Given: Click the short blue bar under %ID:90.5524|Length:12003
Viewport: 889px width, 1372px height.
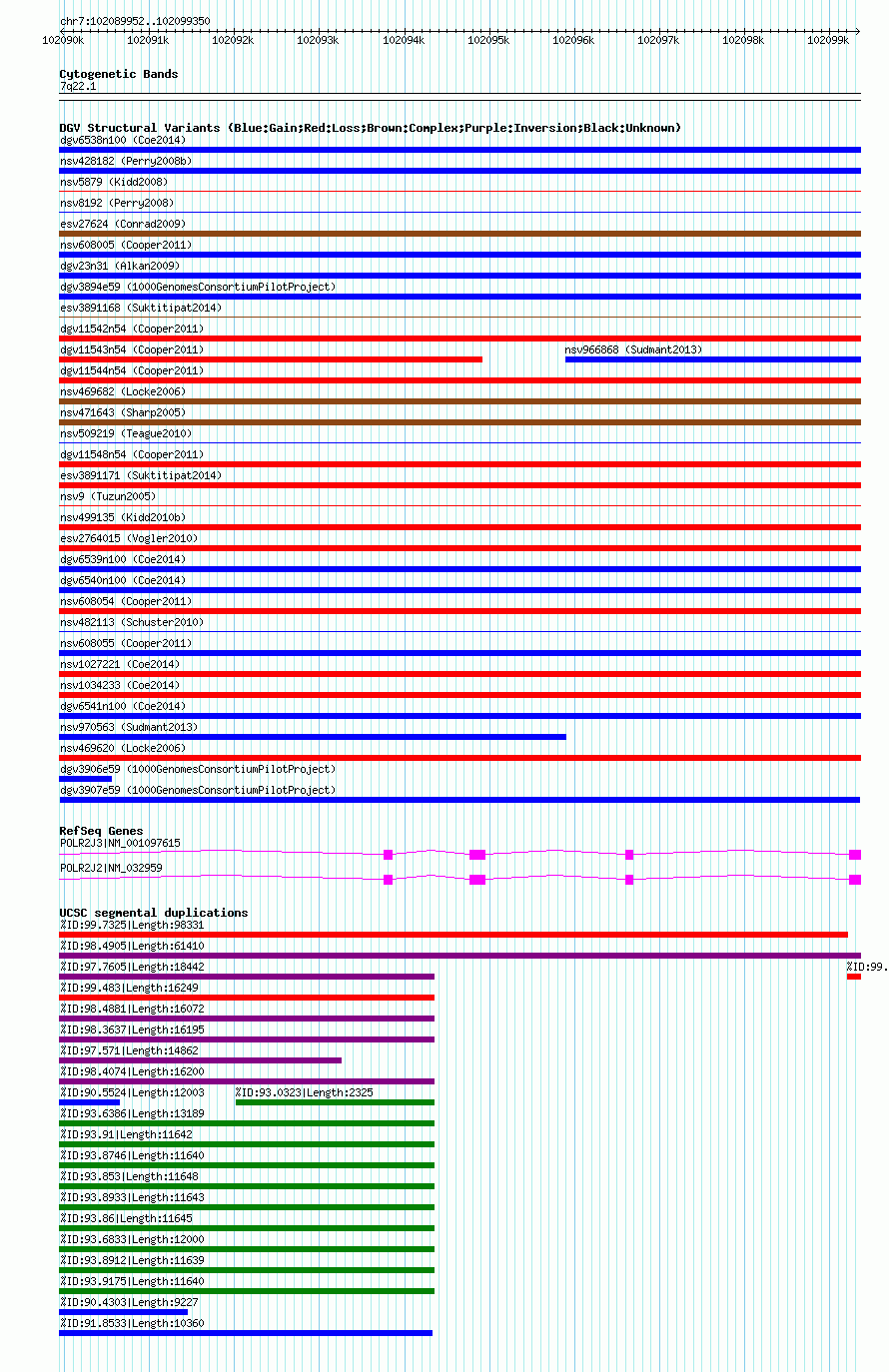Looking at the screenshot, I should click(x=90, y=1102).
